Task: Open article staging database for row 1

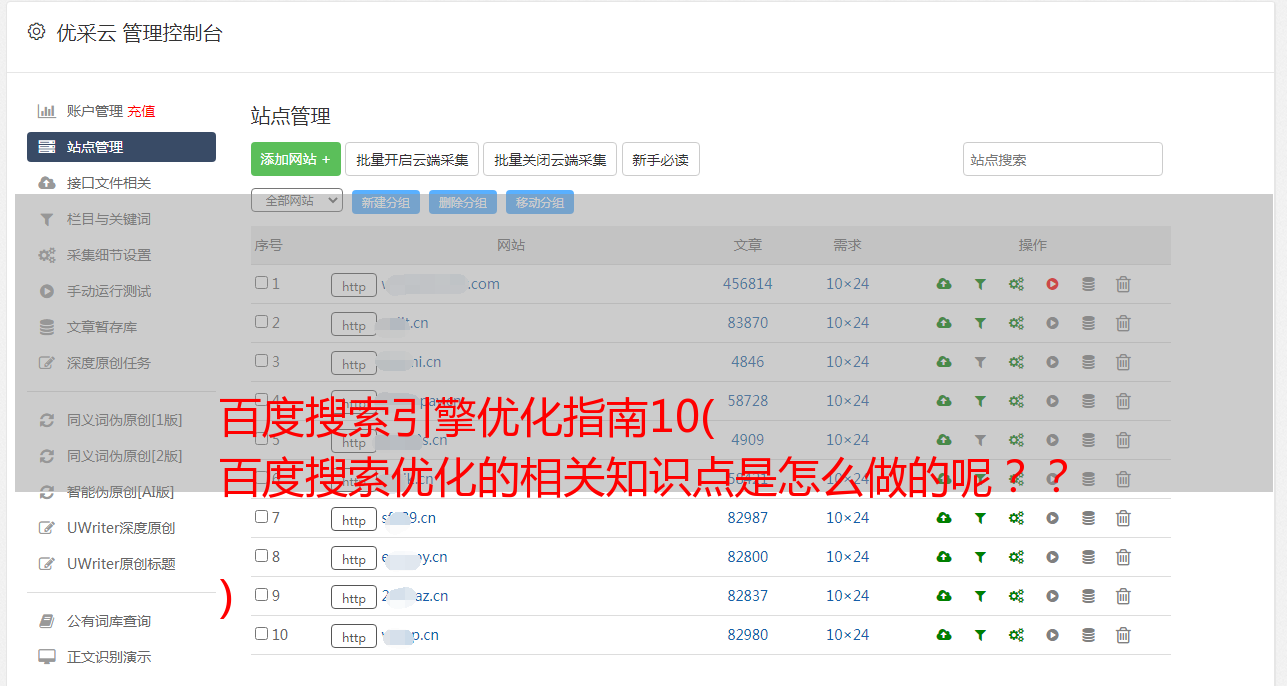Action: [1088, 284]
